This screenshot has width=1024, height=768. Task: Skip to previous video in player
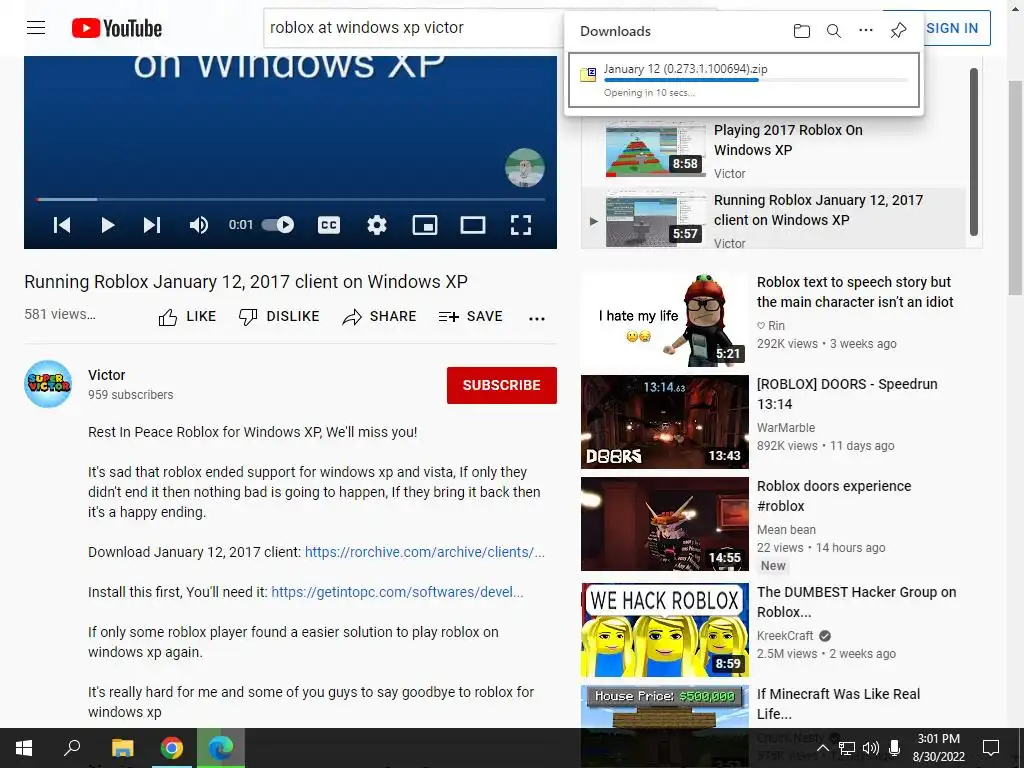tap(62, 225)
